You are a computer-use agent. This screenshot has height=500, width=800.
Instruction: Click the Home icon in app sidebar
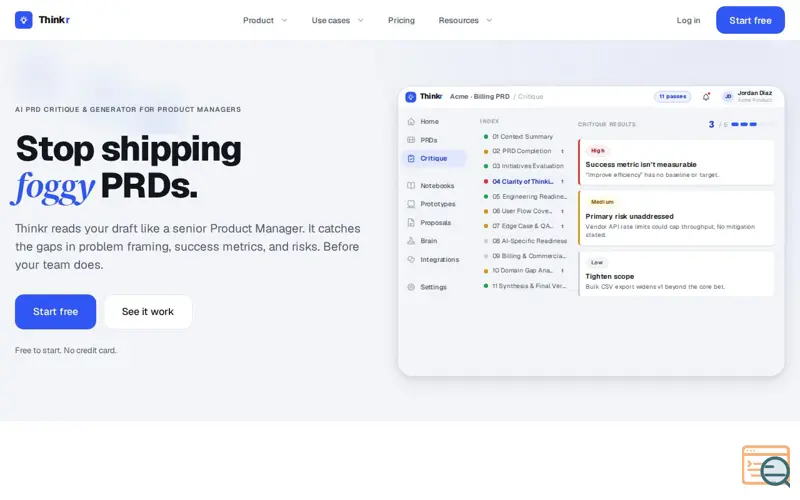click(411, 121)
